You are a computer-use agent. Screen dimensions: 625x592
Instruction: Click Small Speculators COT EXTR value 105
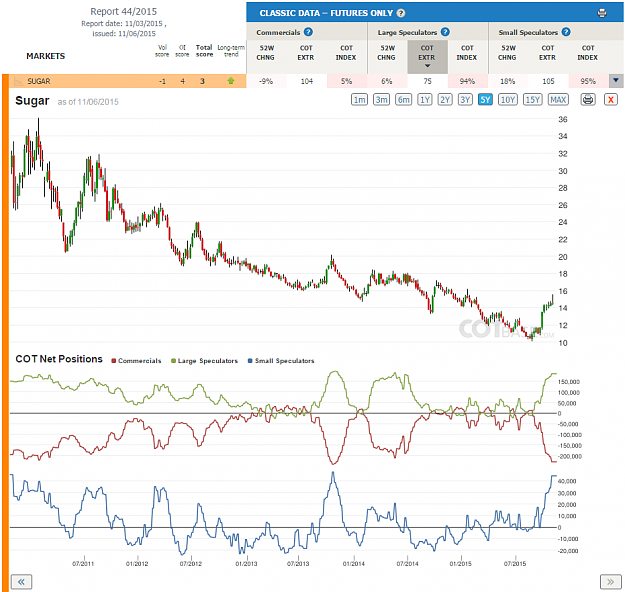[548, 81]
